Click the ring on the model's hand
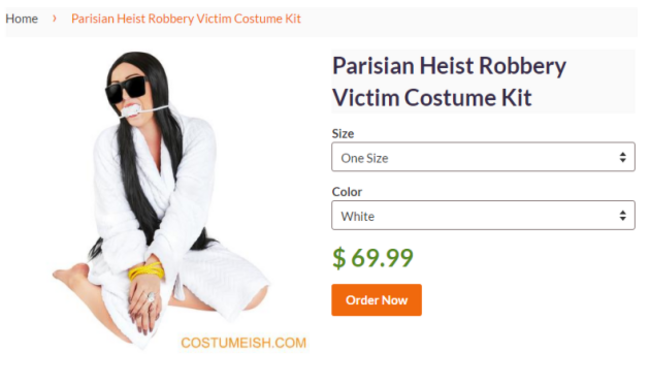The height and width of the screenshot is (385, 650). click(x=151, y=297)
